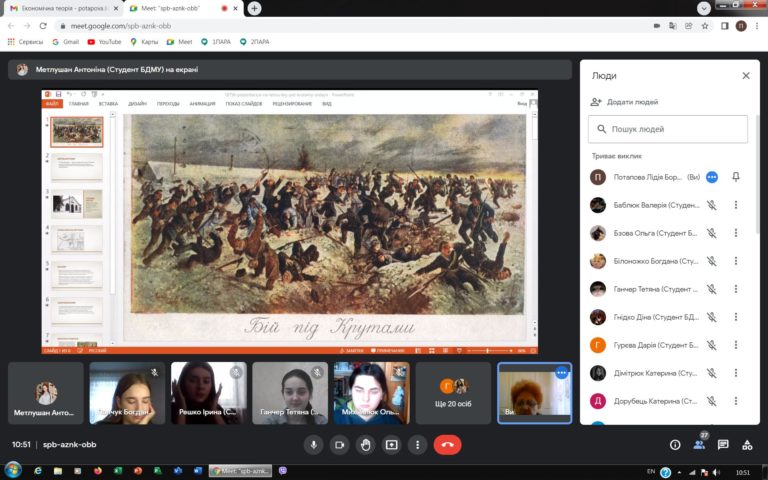Open more actions for Дорубець Катерина
Viewport: 768px width, 480px height.
point(736,401)
